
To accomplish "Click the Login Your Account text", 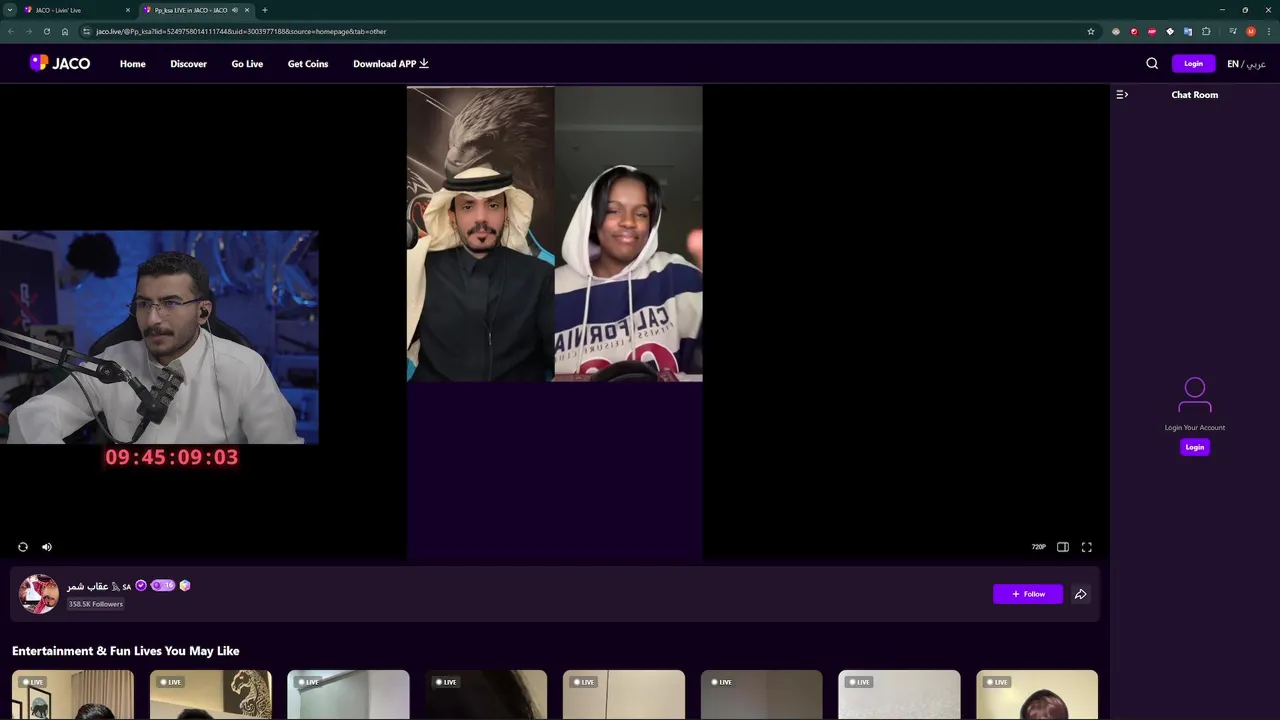I will click(1195, 428).
